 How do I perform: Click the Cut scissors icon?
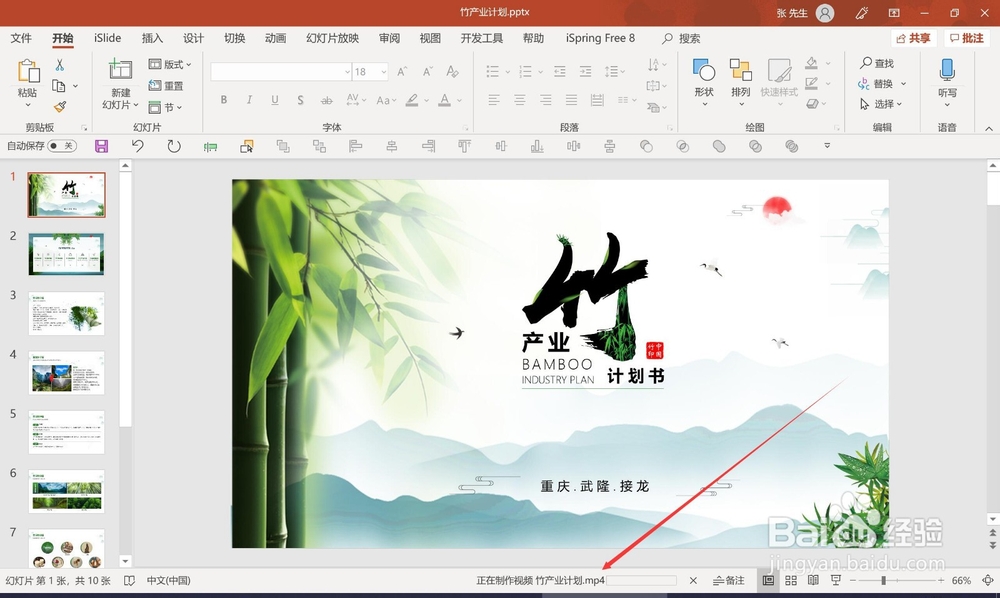[59, 65]
